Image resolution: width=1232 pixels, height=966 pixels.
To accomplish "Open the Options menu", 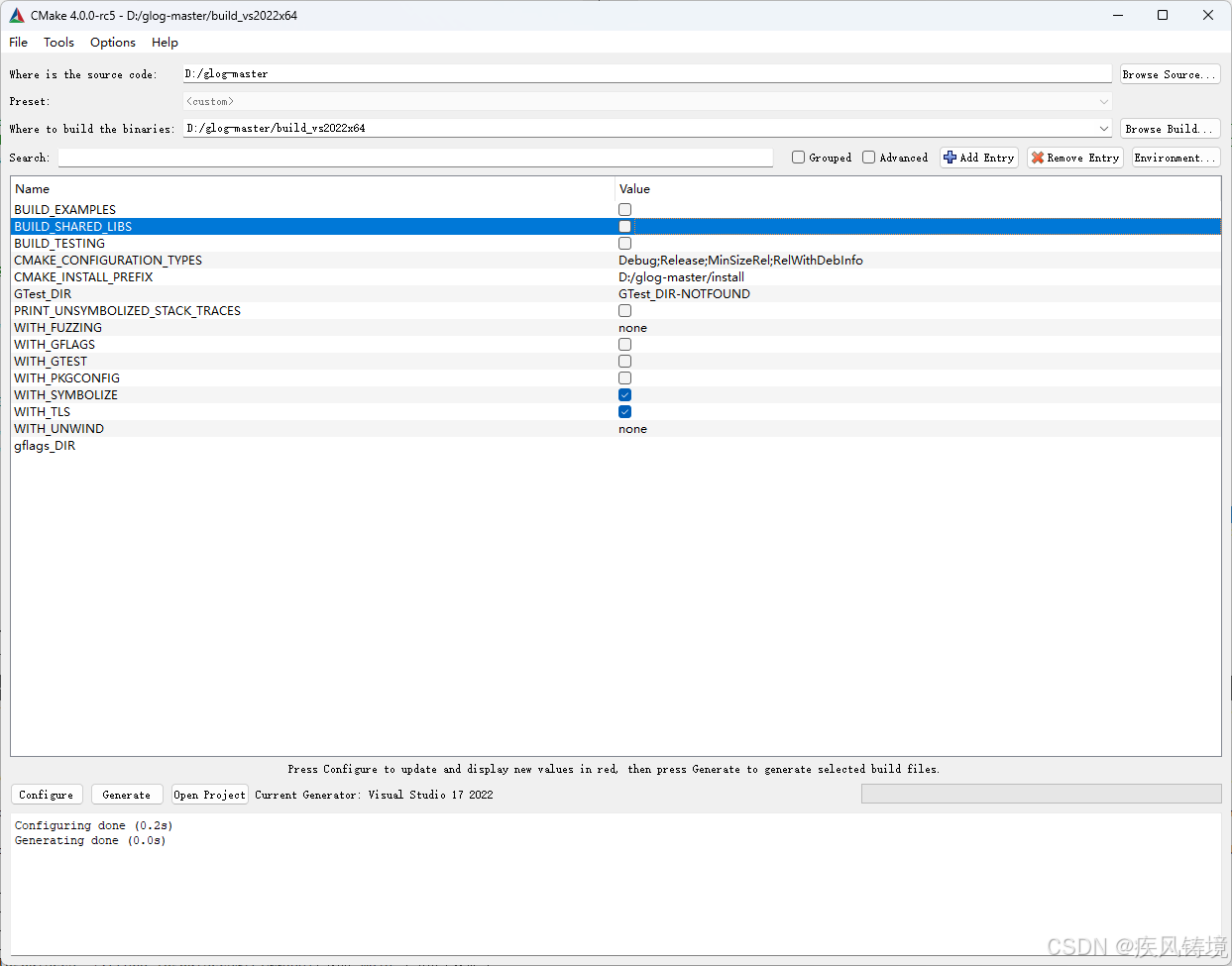I will coord(113,43).
